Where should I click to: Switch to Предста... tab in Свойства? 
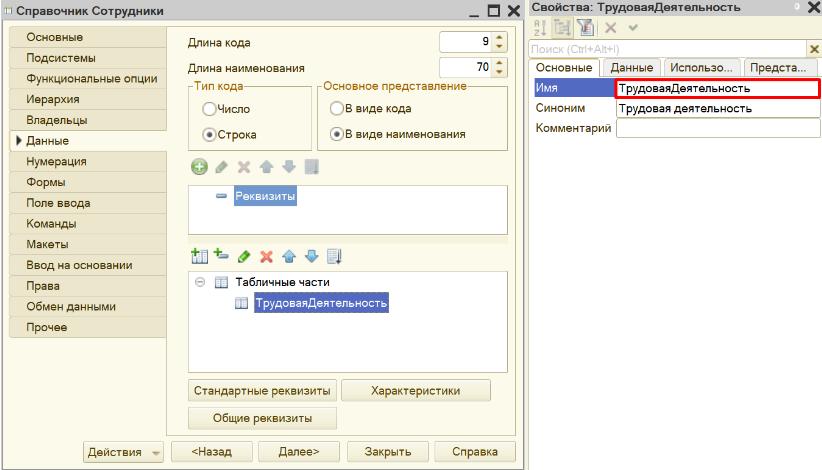(x=779, y=68)
